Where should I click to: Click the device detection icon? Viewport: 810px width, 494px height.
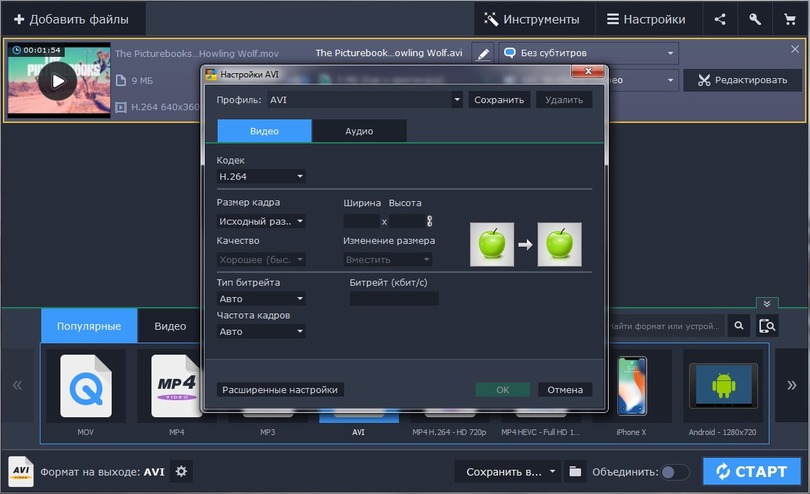768,326
